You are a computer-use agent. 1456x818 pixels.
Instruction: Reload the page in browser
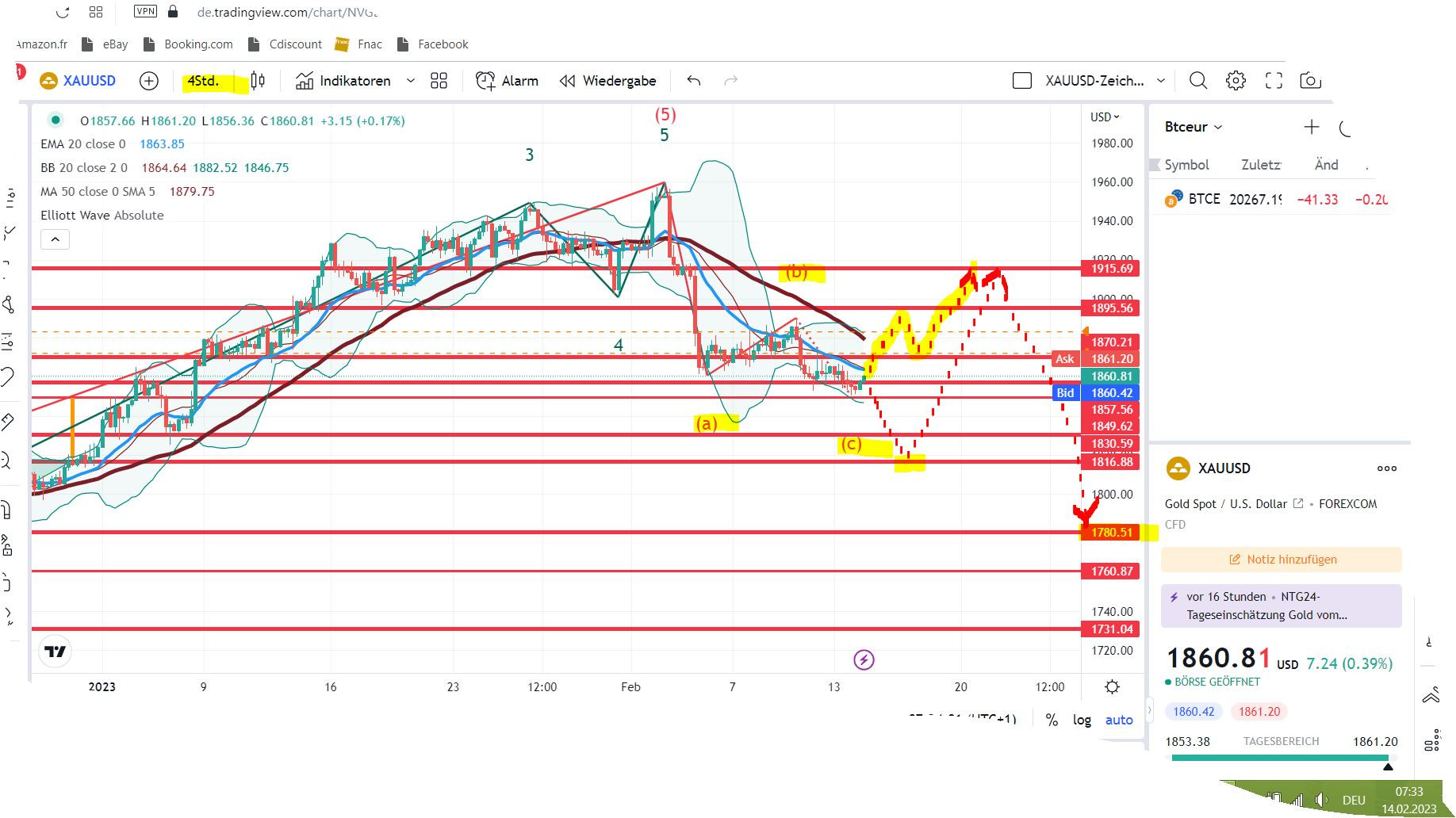(63, 12)
